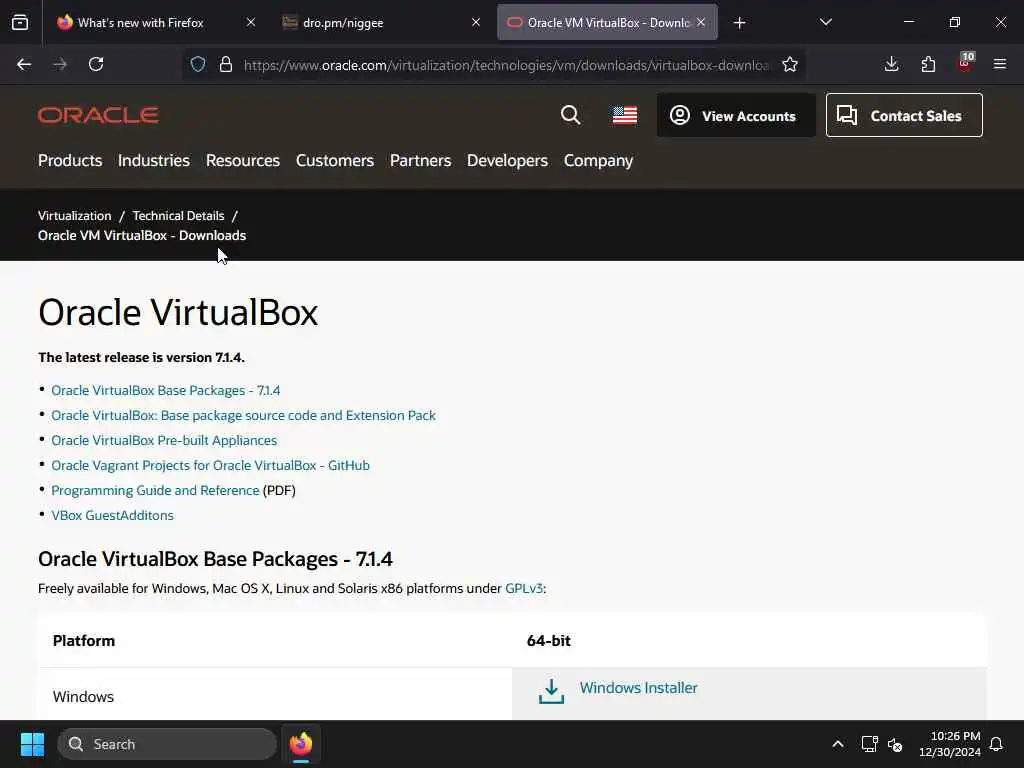1024x768 pixels.
Task: Open the Company menu
Action: (598, 161)
